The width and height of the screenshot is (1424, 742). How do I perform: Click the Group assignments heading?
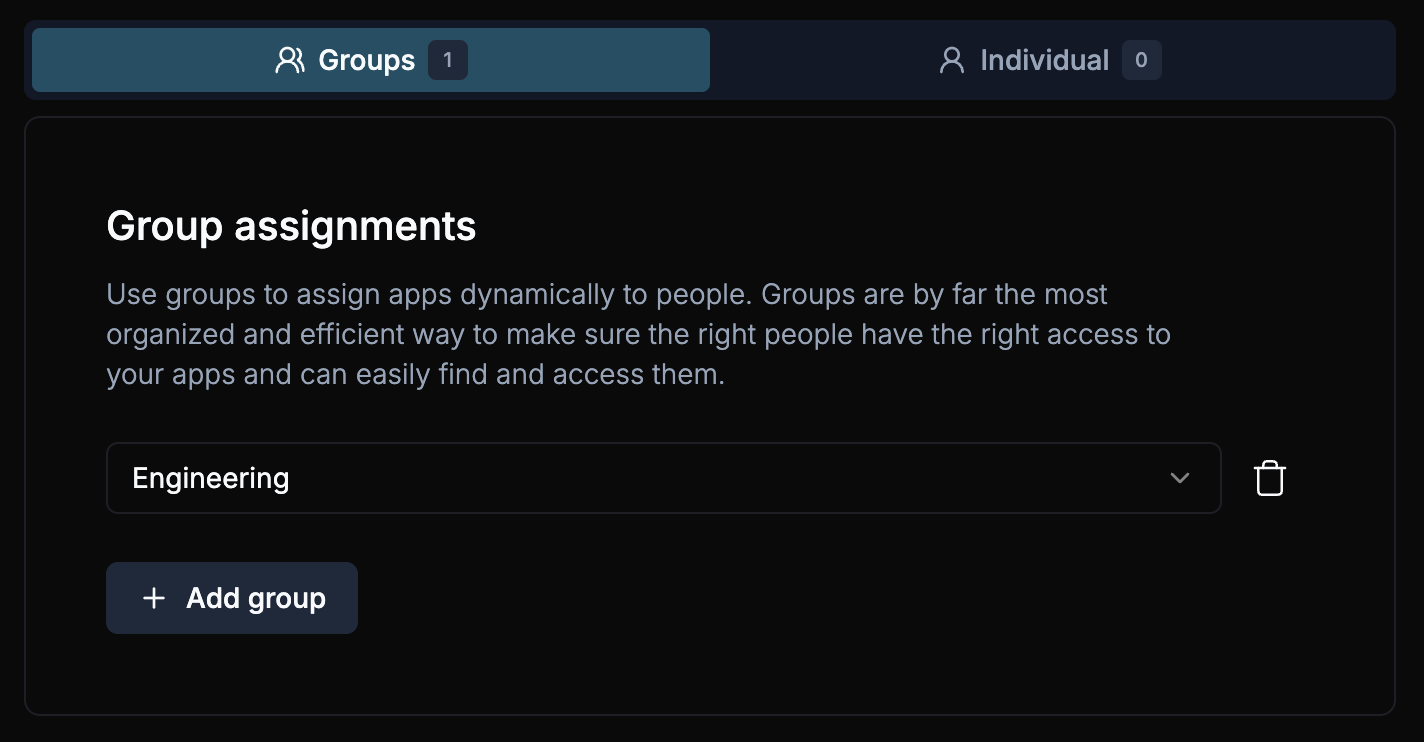point(291,226)
